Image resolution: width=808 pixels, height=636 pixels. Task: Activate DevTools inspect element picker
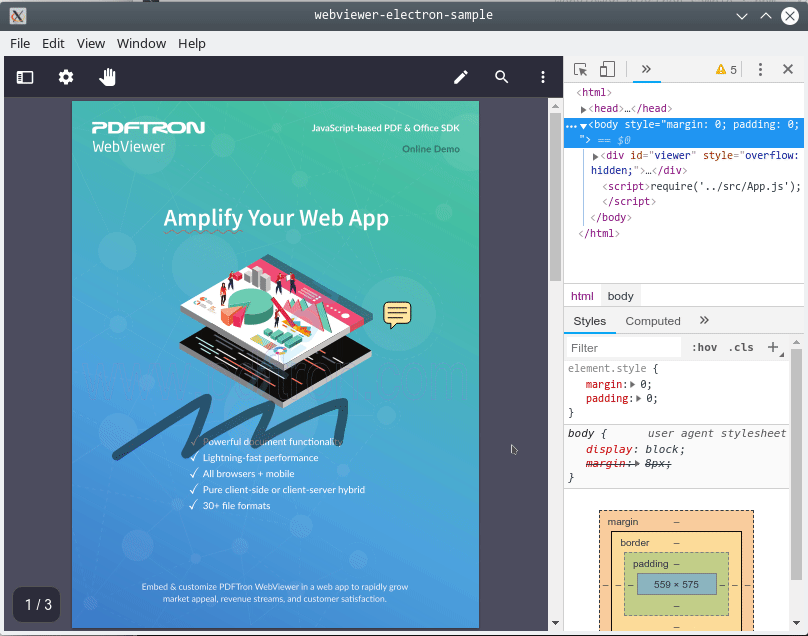[580, 69]
